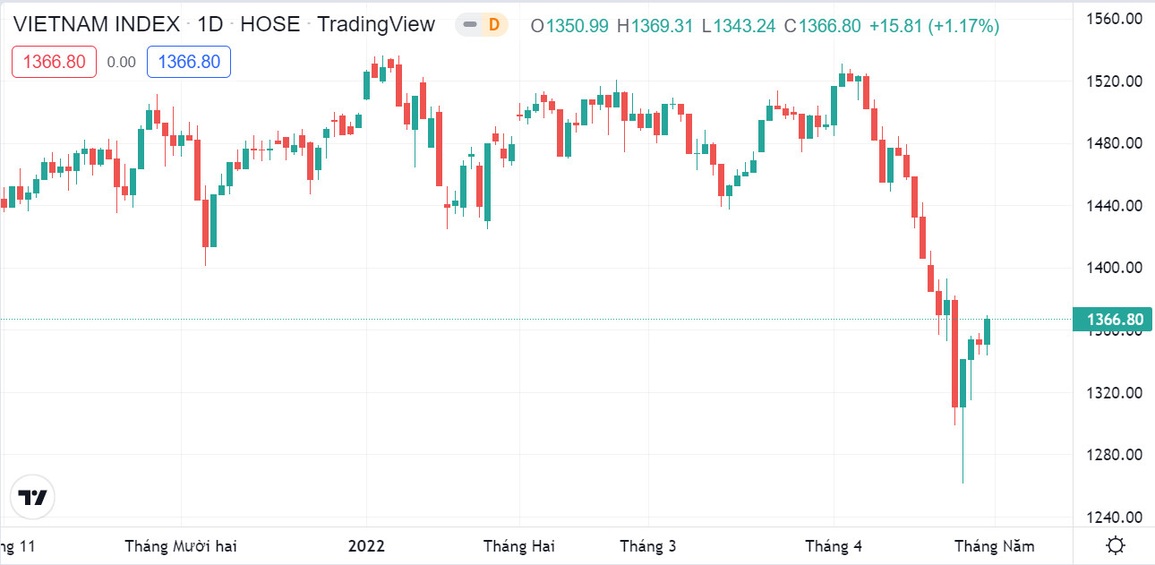Click the Tháng Mười hai axis label
This screenshot has width=1155, height=565.
pos(181,546)
